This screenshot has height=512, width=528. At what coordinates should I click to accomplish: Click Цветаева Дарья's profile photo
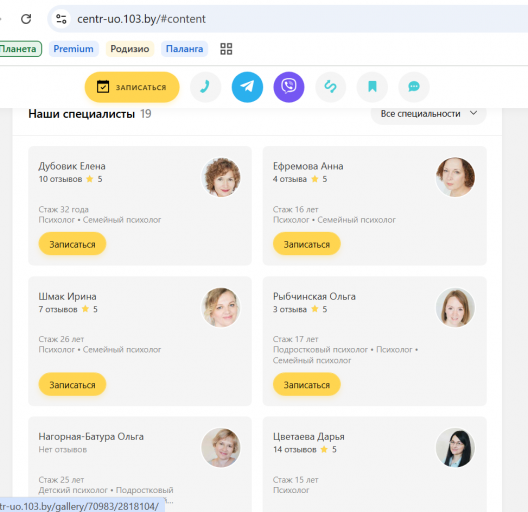[x=455, y=448]
